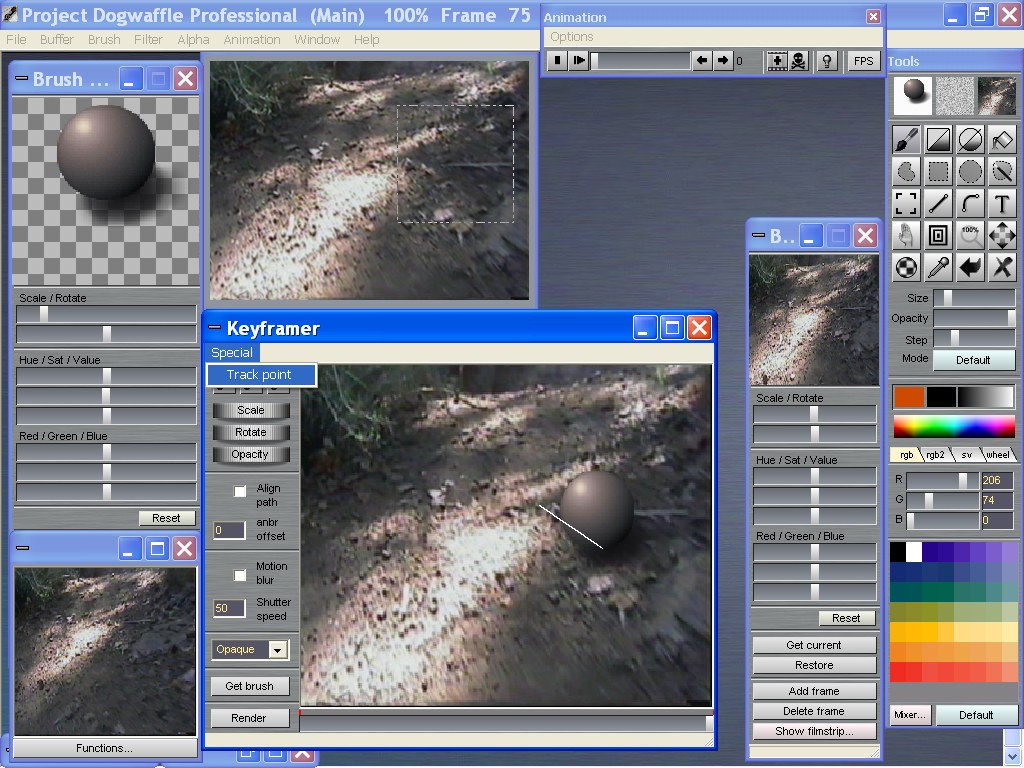
Task: Select the flood fill bucket tool
Action: click(x=1002, y=140)
